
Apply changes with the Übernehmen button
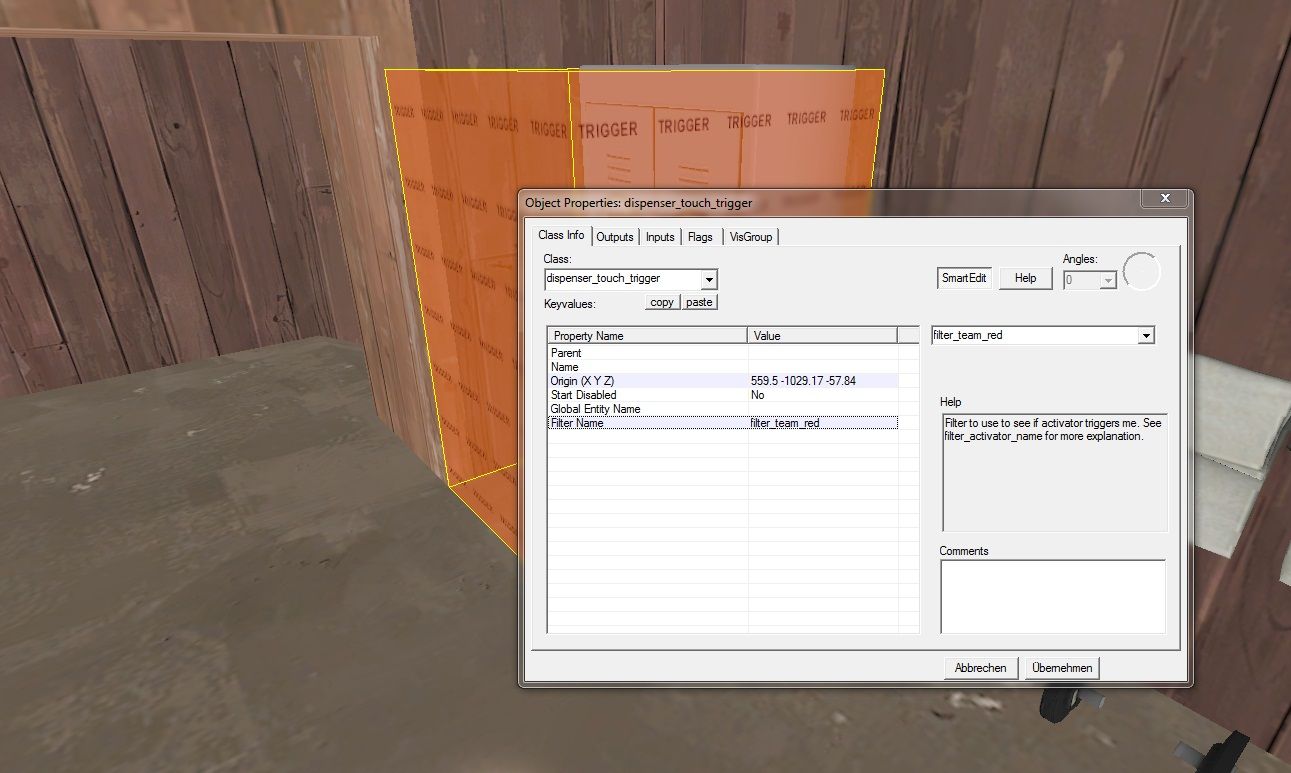click(1062, 668)
